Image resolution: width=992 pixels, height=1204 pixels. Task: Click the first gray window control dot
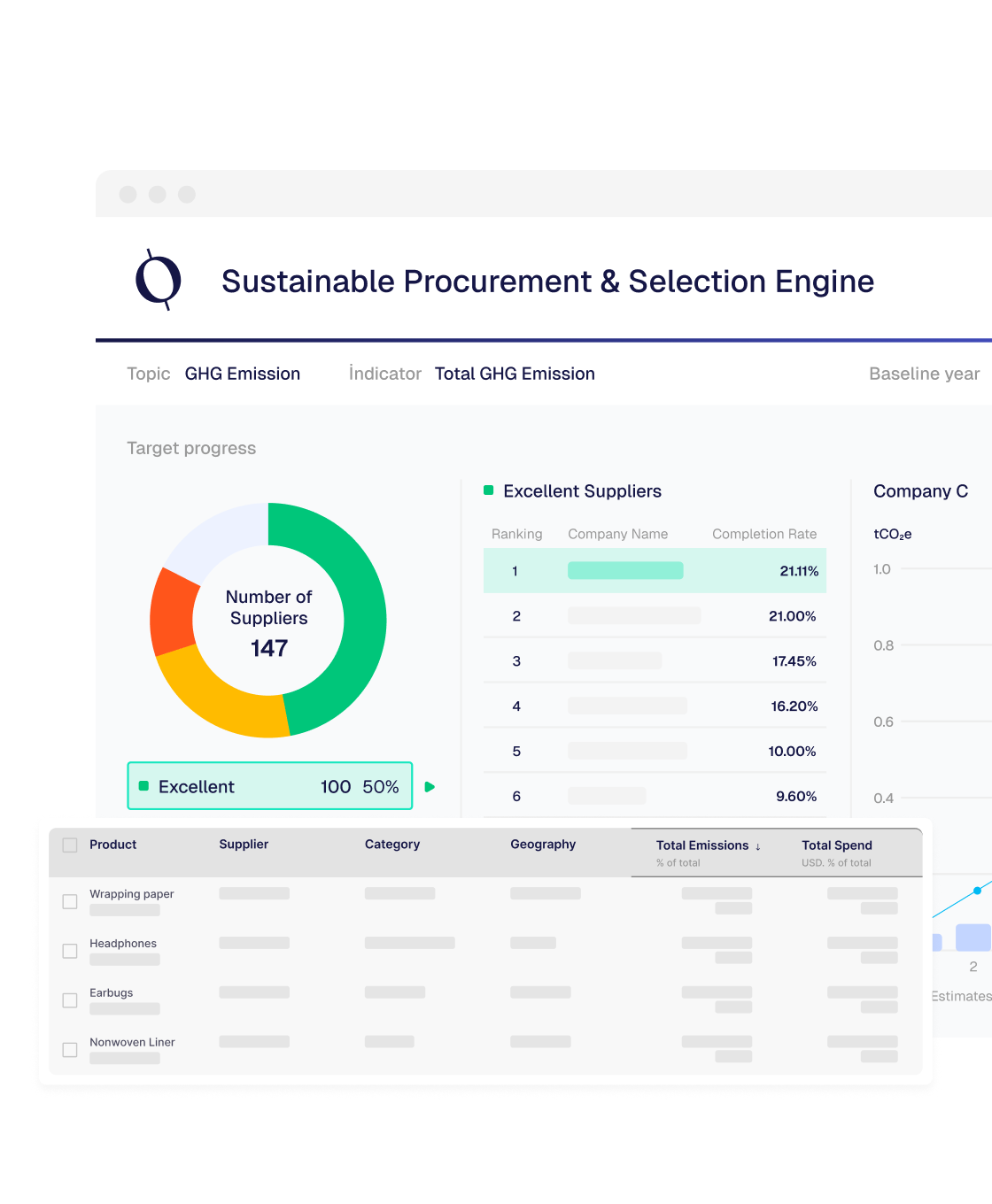click(128, 195)
